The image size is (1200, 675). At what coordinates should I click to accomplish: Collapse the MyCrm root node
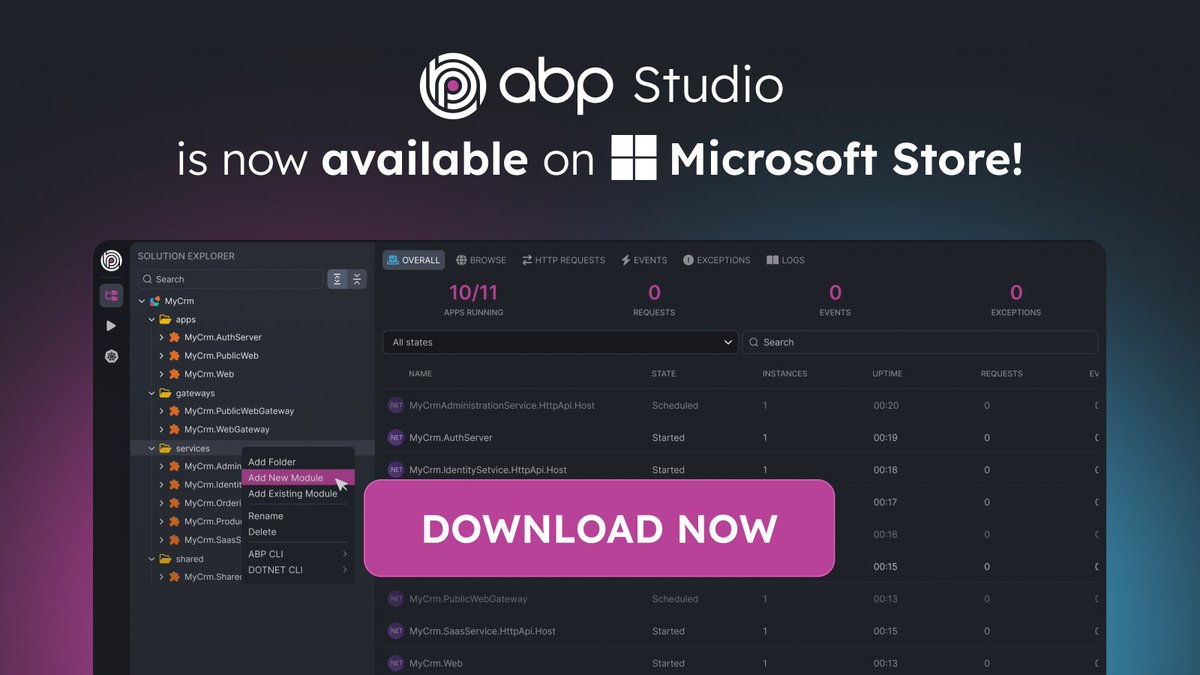point(142,301)
